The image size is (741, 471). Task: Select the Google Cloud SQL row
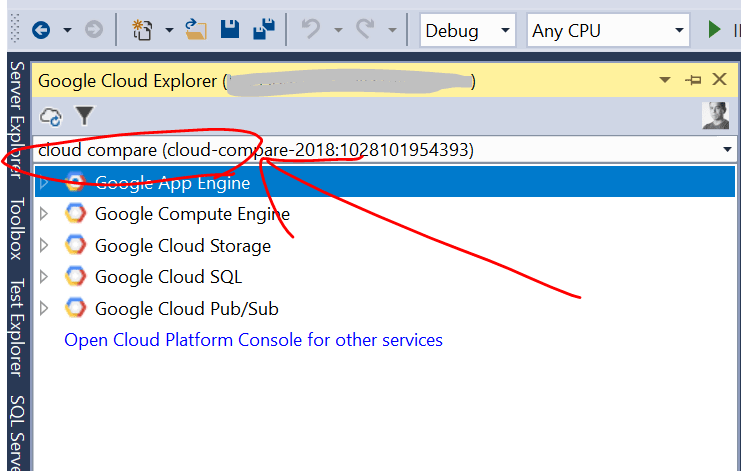tap(385, 277)
